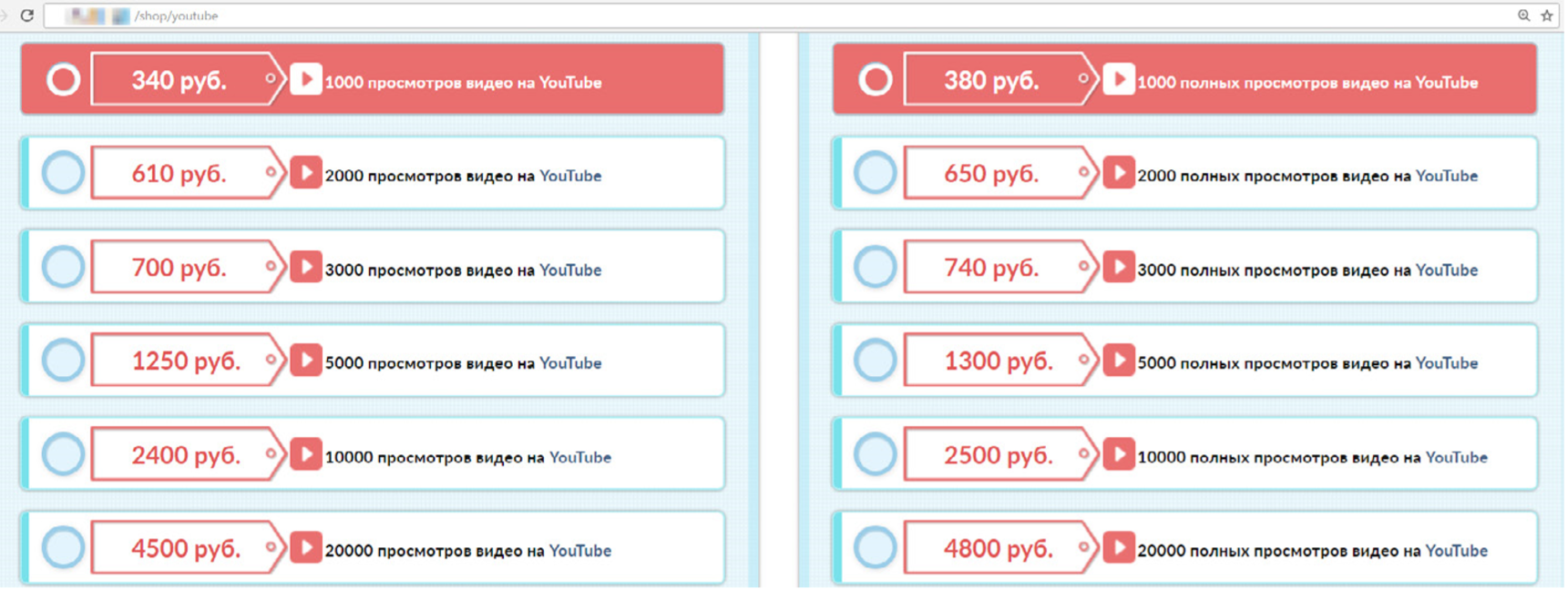Bookmark this page with the star icon
The width and height of the screenshot is (1568, 589).
click(1547, 15)
